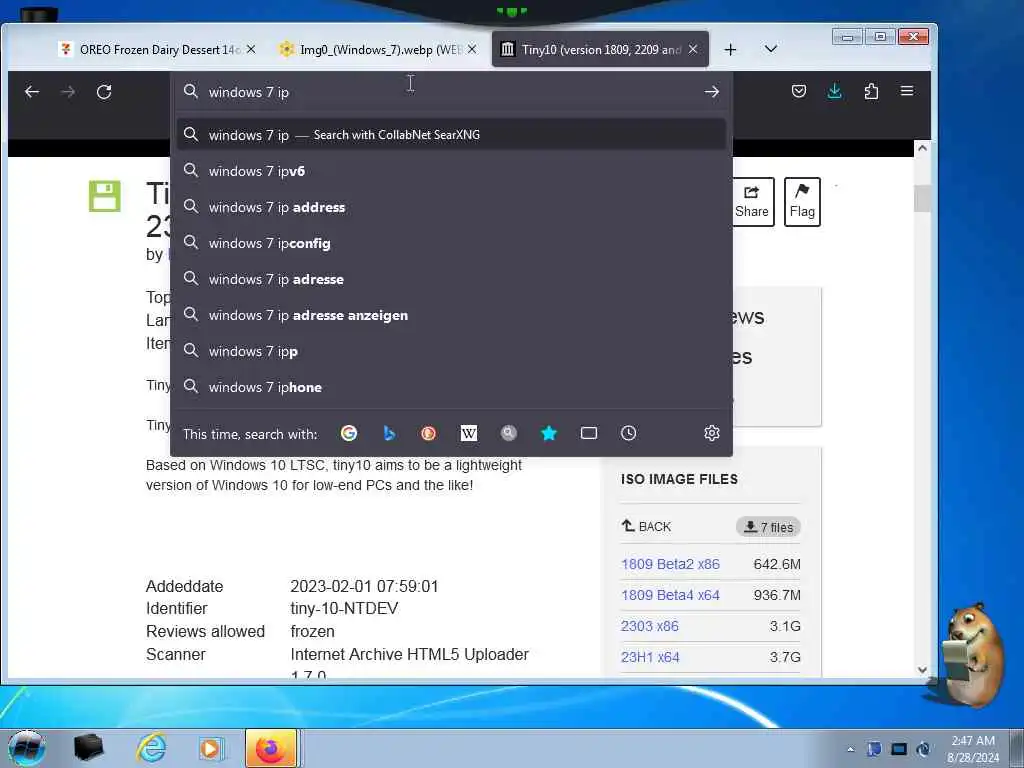The height and width of the screenshot is (768, 1024).
Task: Open the Downloads panel
Action: [x=835, y=91]
